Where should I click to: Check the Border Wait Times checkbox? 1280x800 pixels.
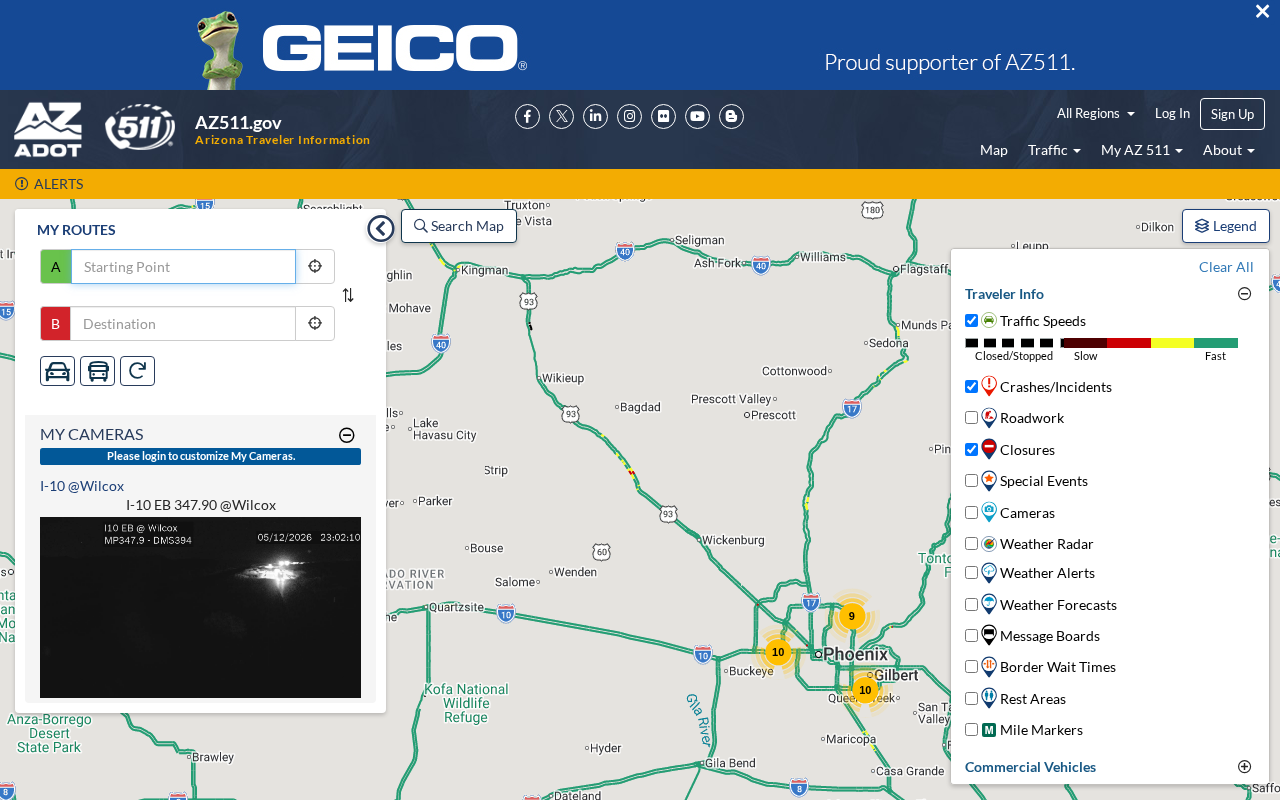pyautogui.click(x=971, y=667)
